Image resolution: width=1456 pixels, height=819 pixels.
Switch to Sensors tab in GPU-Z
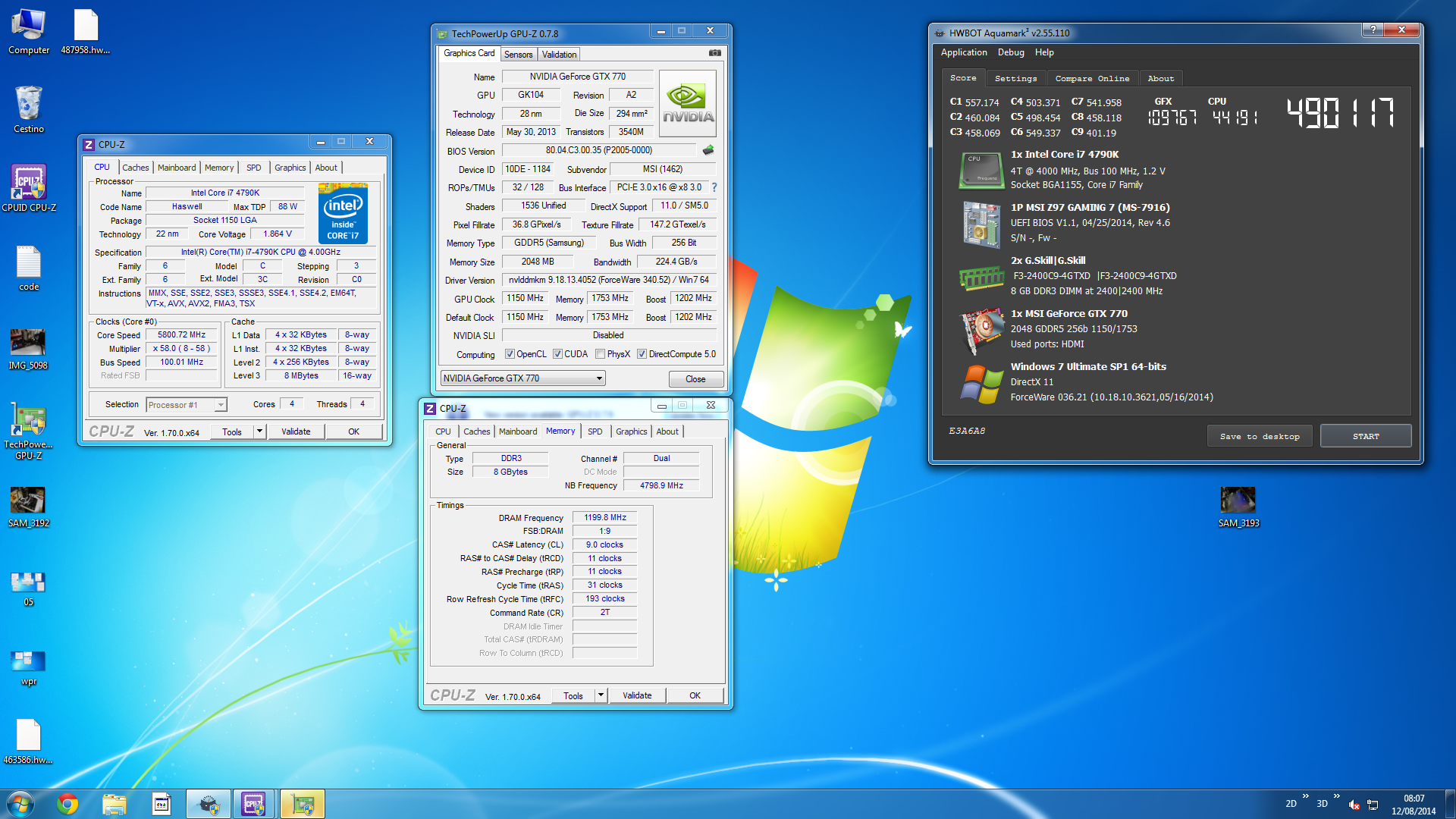[x=519, y=55]
